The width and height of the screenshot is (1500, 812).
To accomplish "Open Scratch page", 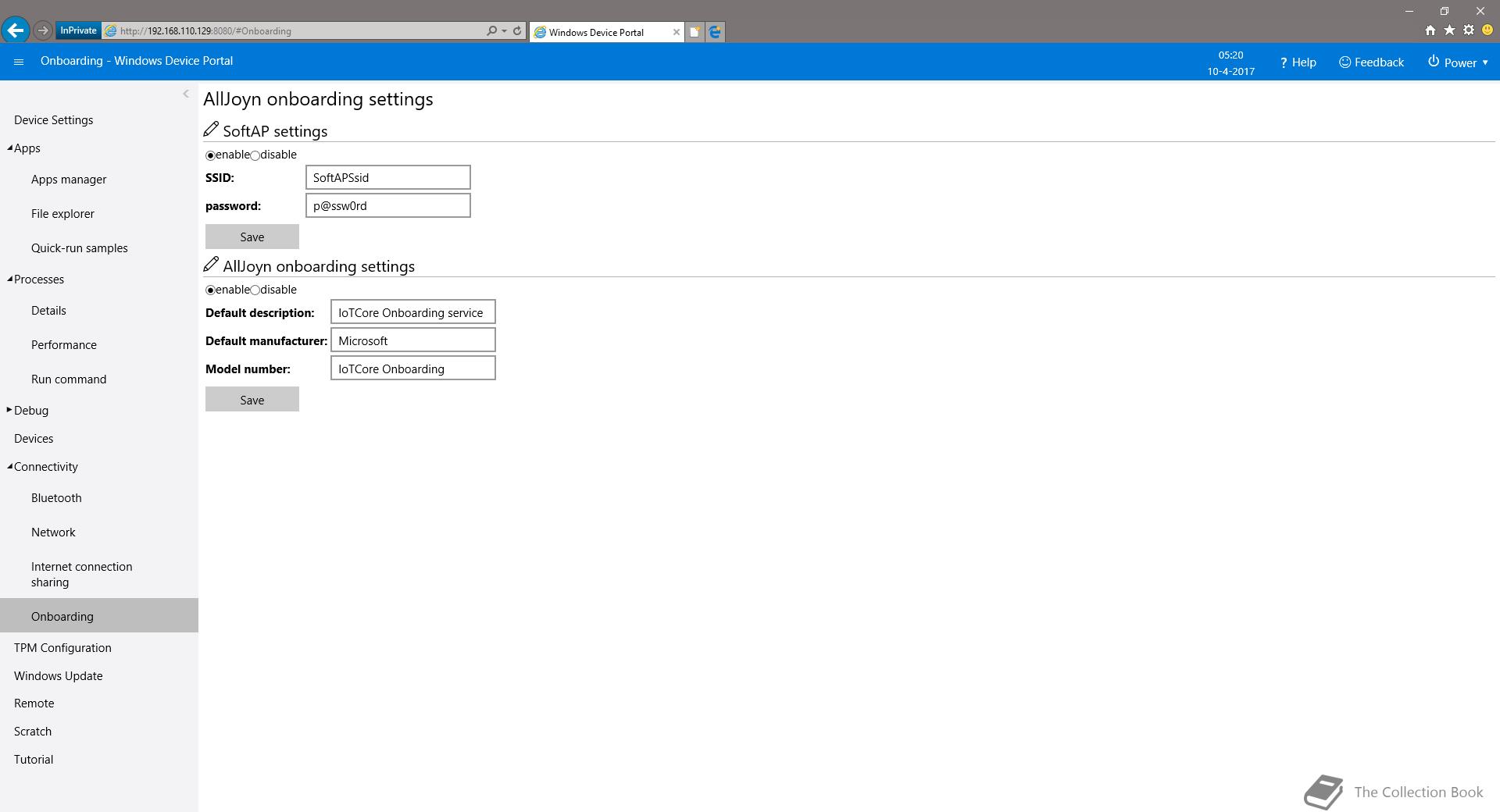I will (x=33, y=731).
